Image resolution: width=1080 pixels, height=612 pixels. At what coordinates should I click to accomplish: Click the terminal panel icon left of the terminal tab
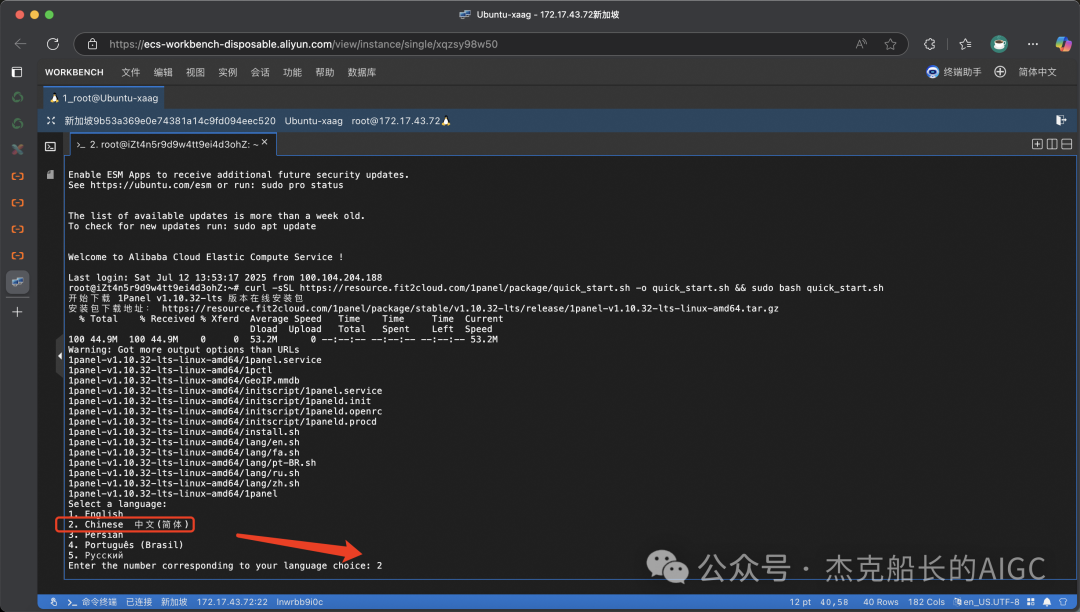50,147
